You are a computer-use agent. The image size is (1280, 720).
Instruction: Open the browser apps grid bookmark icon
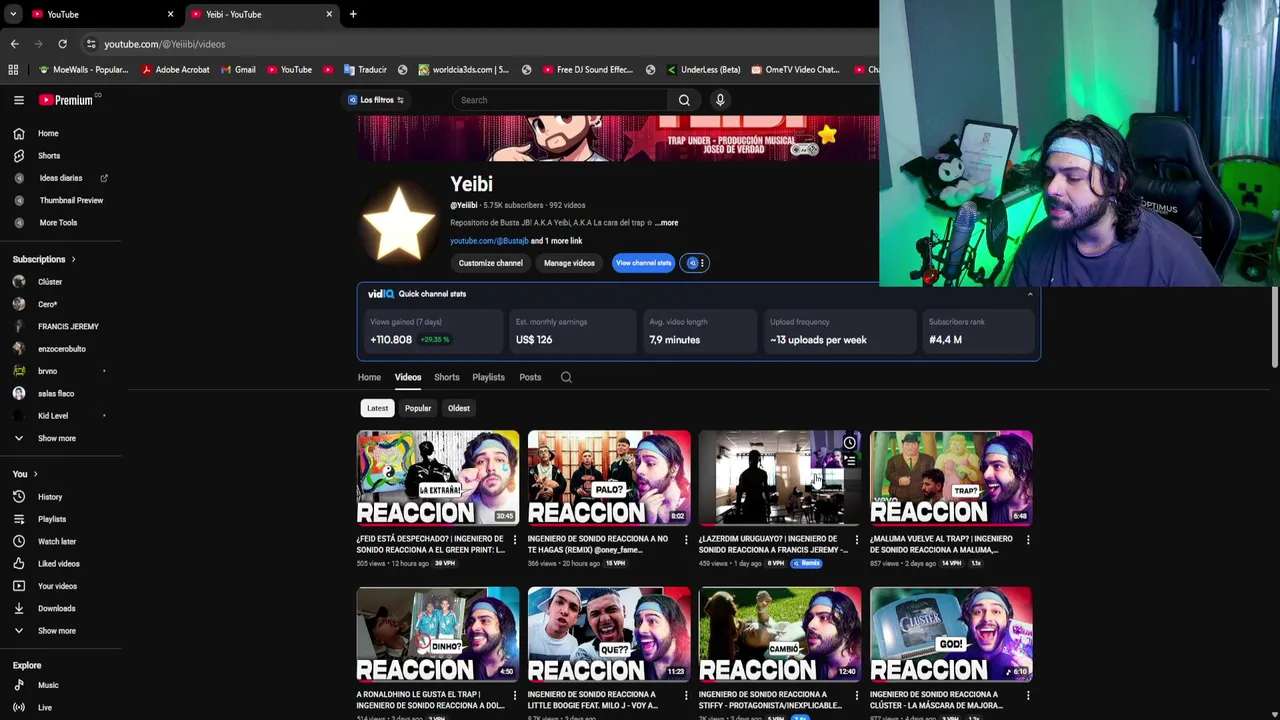point(13,70)
